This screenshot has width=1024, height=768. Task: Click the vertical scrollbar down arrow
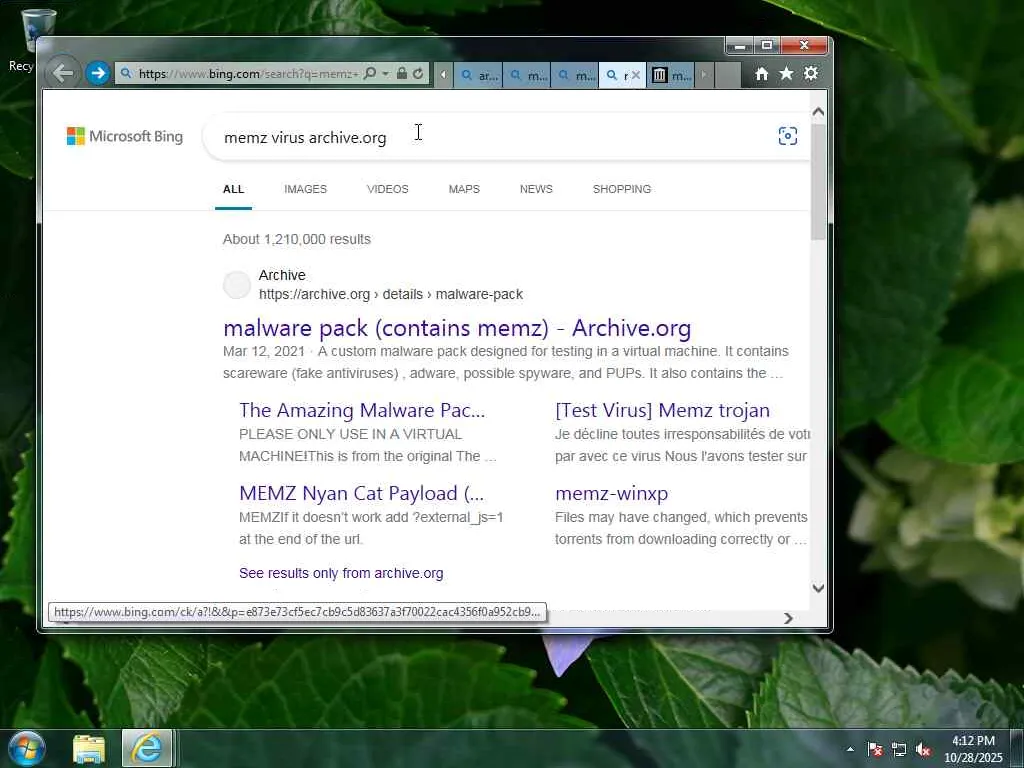coord(818,588)
